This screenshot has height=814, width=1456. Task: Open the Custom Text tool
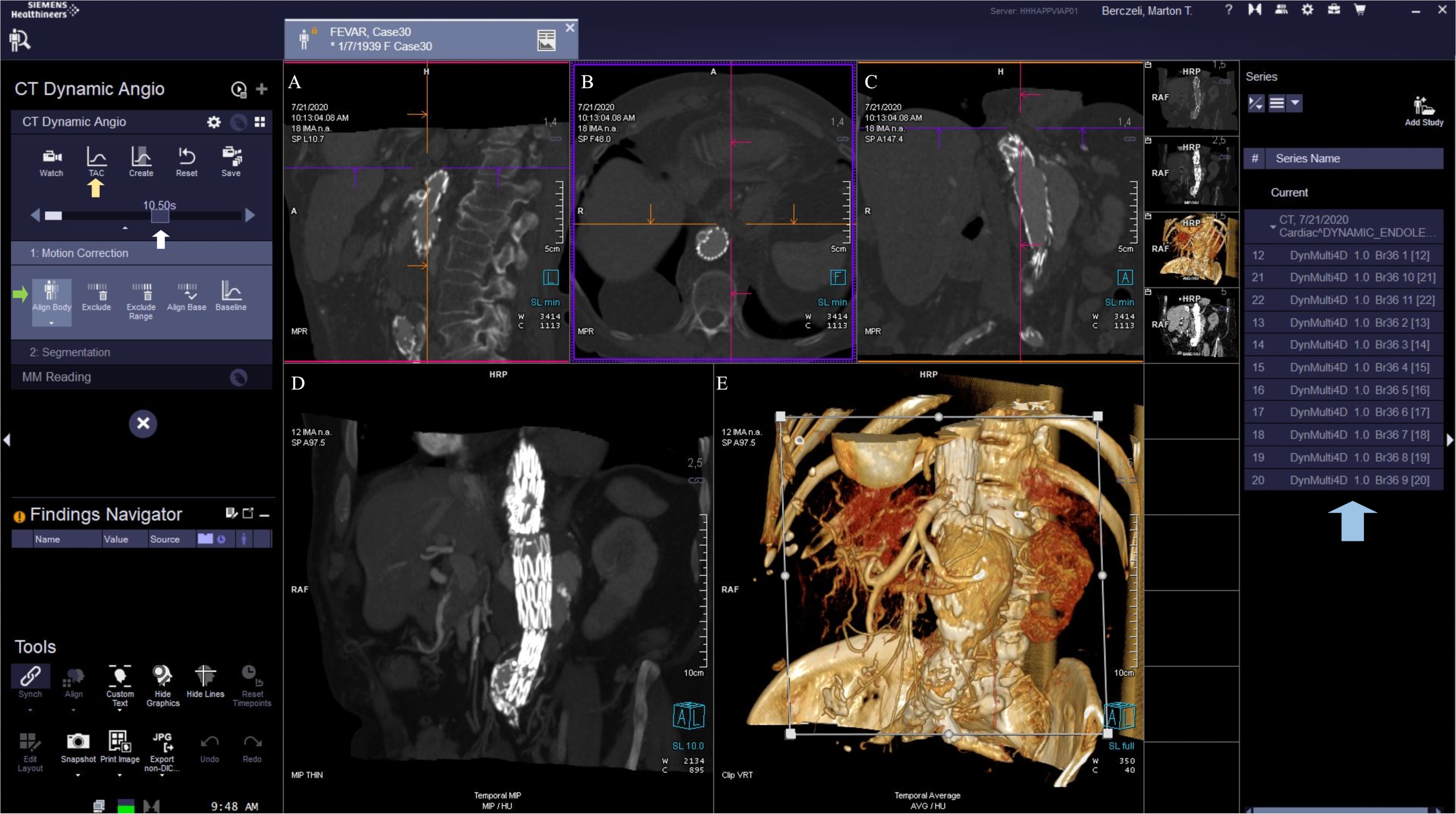tap(120, 676)
